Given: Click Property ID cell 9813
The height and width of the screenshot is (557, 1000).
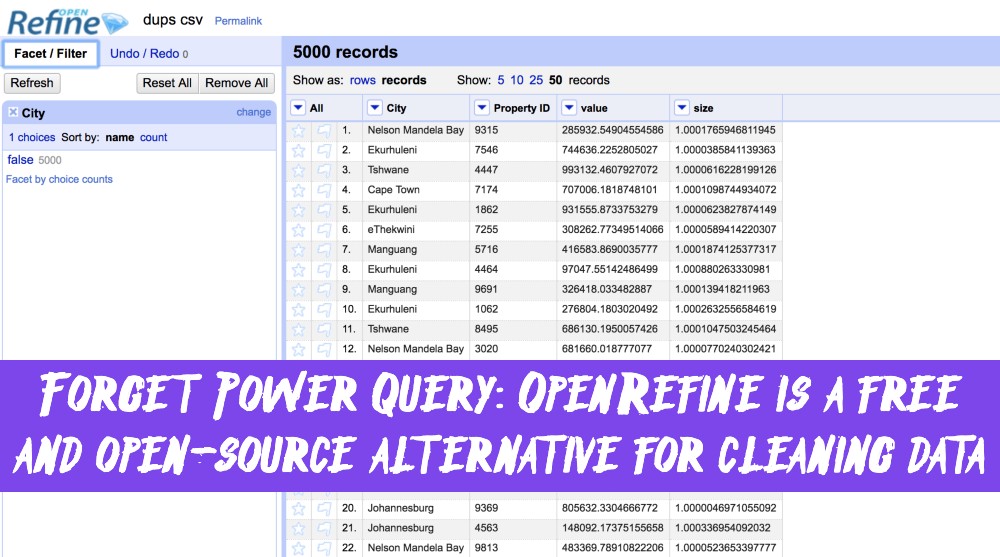Looking at the screenshot, I should click(487, 548).
